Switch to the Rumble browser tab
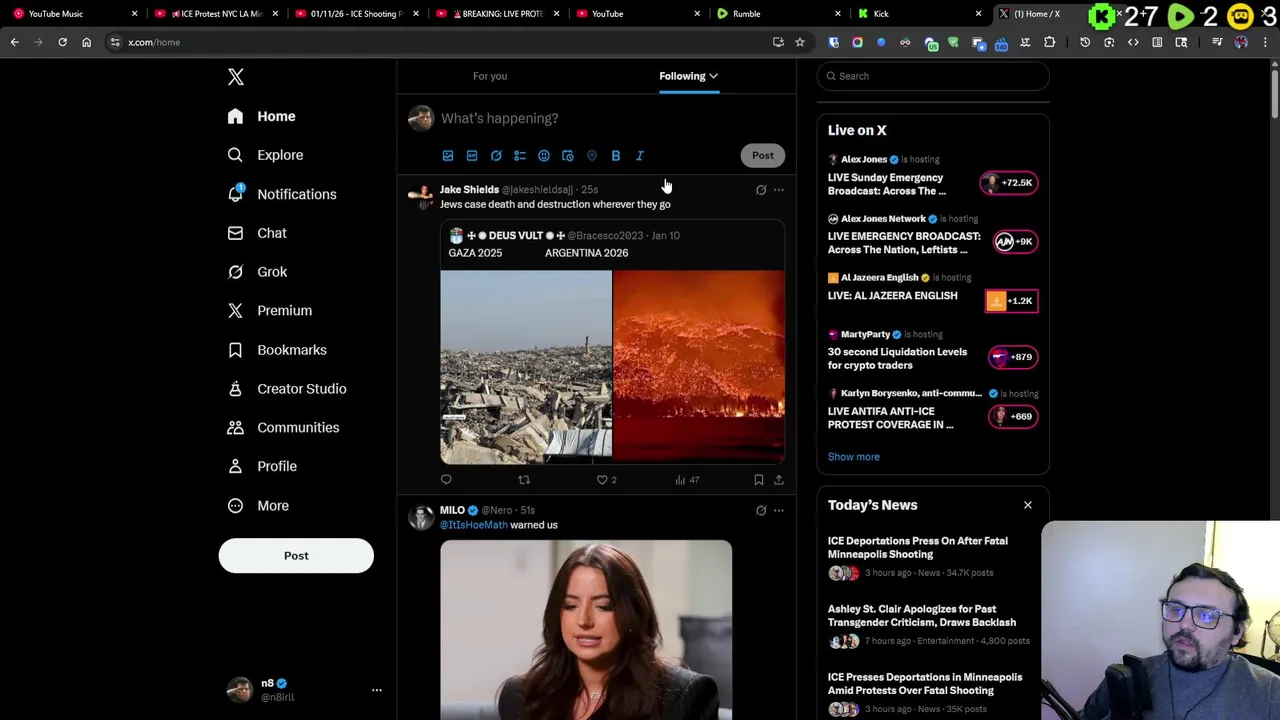This screenshot has width=1280, height=720. coord(779,14)
